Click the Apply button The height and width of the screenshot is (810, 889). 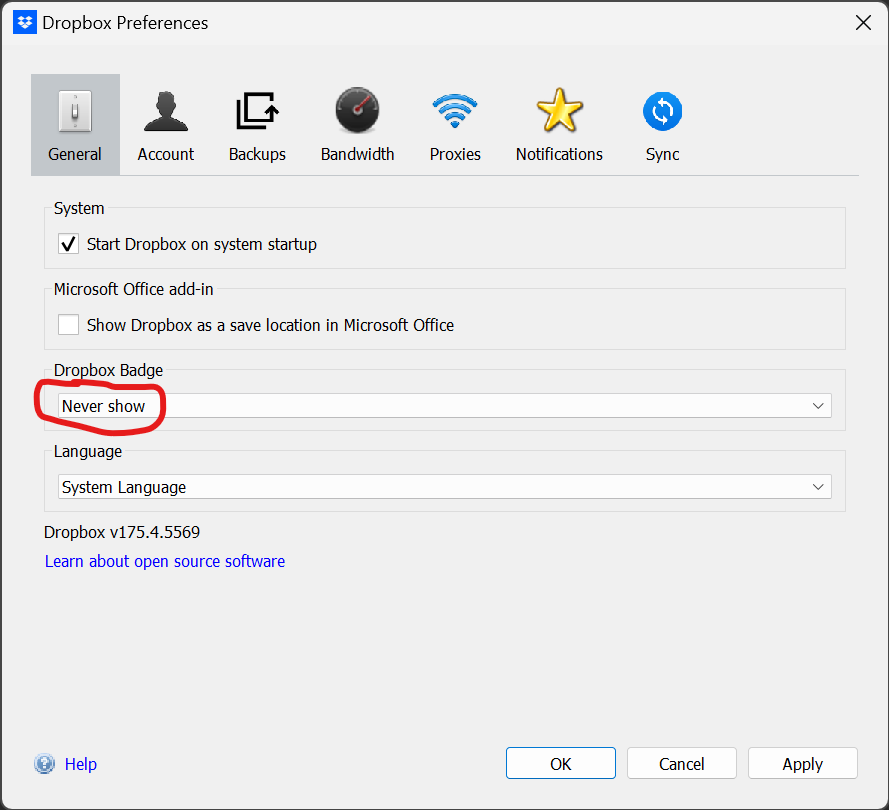pos(802,764)
